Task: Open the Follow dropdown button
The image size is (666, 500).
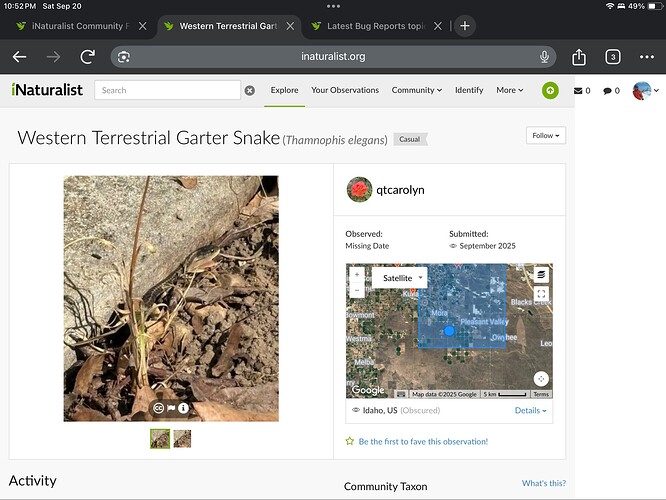Action: click(546, 136)
